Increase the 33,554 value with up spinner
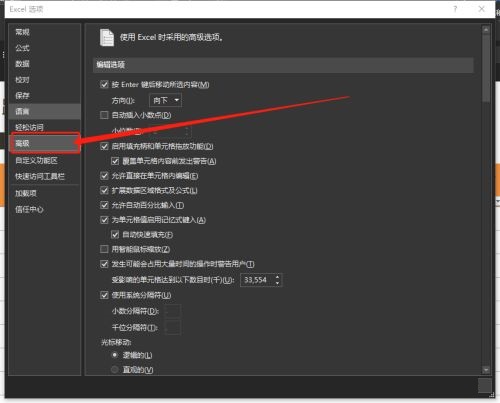The image size is (500, 403). [278, 277]
